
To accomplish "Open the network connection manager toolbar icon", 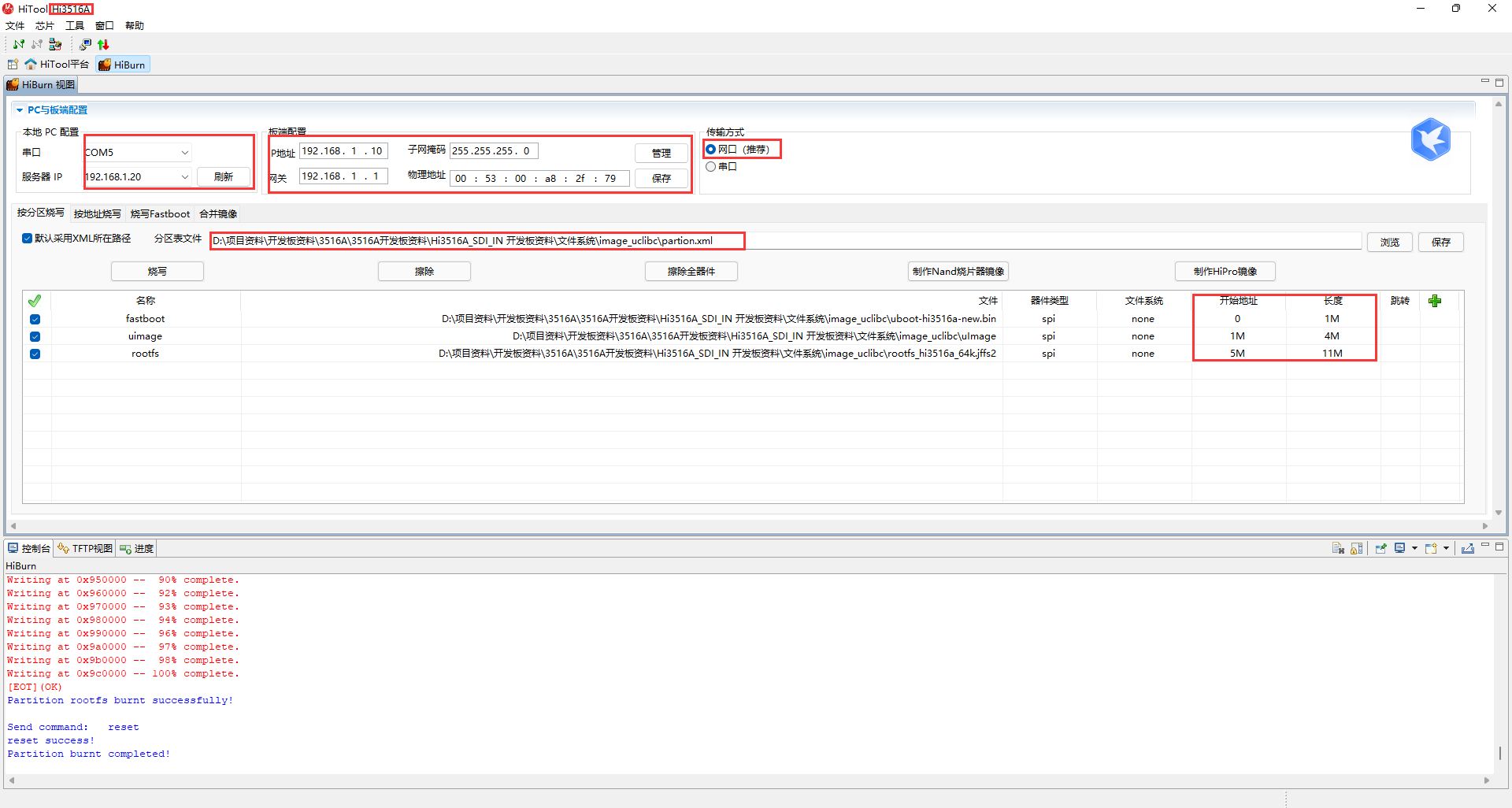I will point(55,44).
